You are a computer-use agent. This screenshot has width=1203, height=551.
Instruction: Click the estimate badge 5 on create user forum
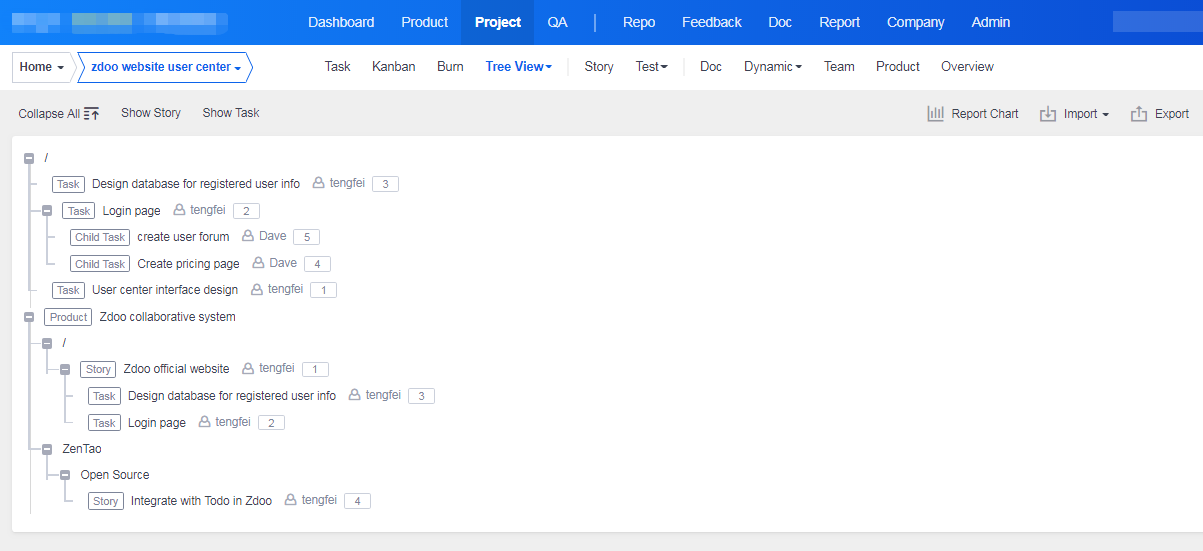[x=306, y=237]
